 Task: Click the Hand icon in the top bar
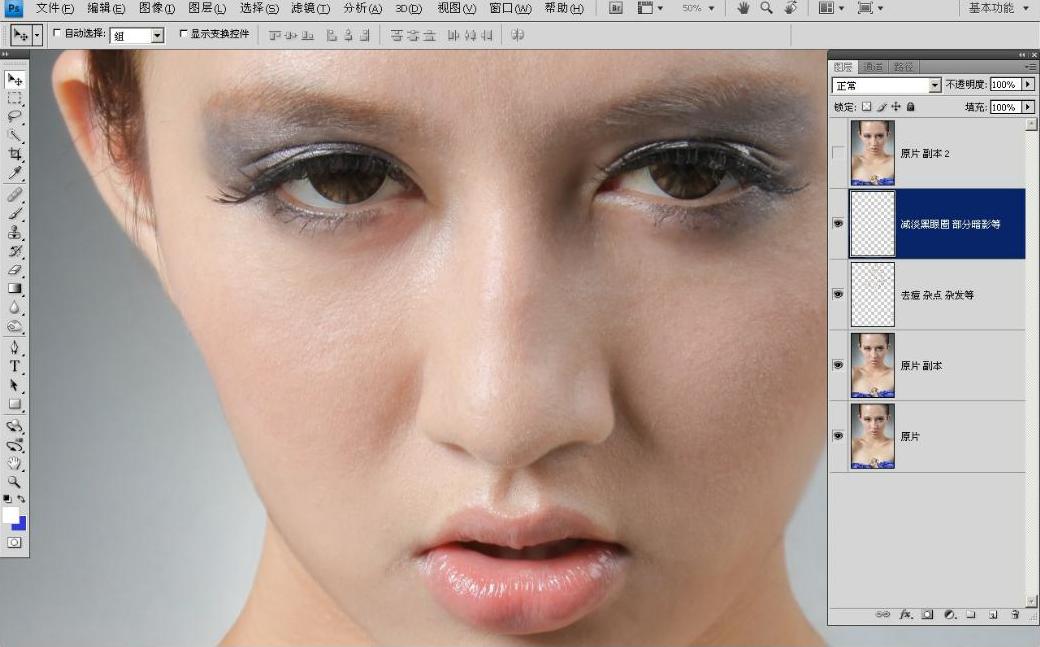point(744,8)
